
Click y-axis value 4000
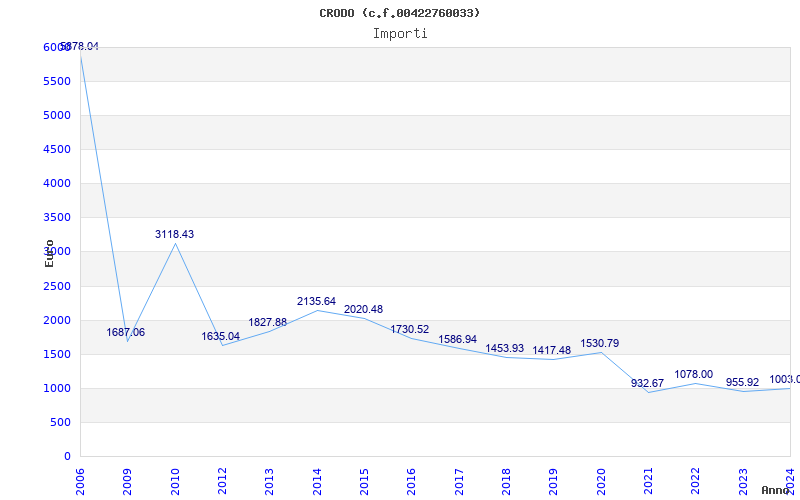[x=57, y=183]
